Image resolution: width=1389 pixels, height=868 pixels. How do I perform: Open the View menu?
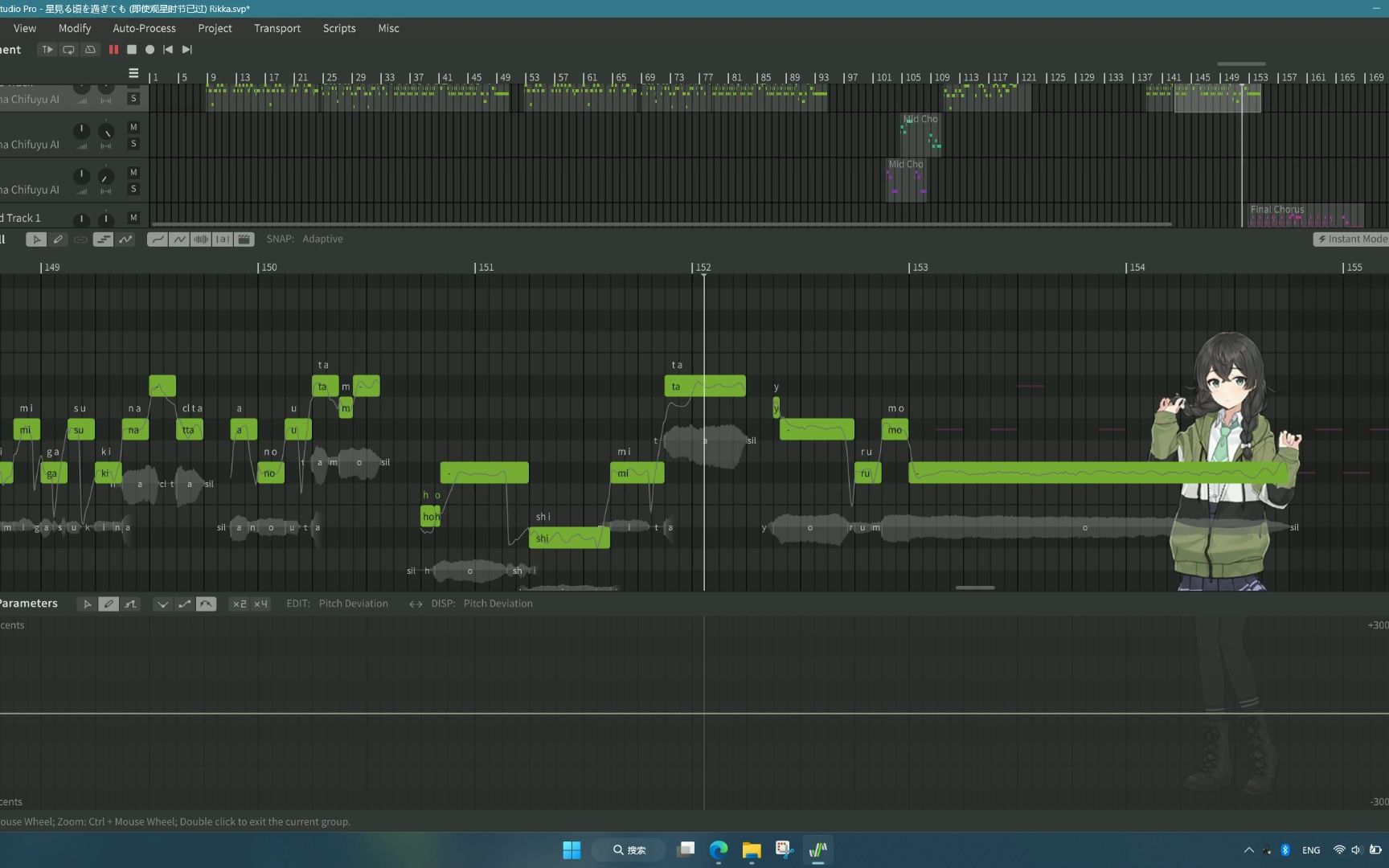pos(25,28)
